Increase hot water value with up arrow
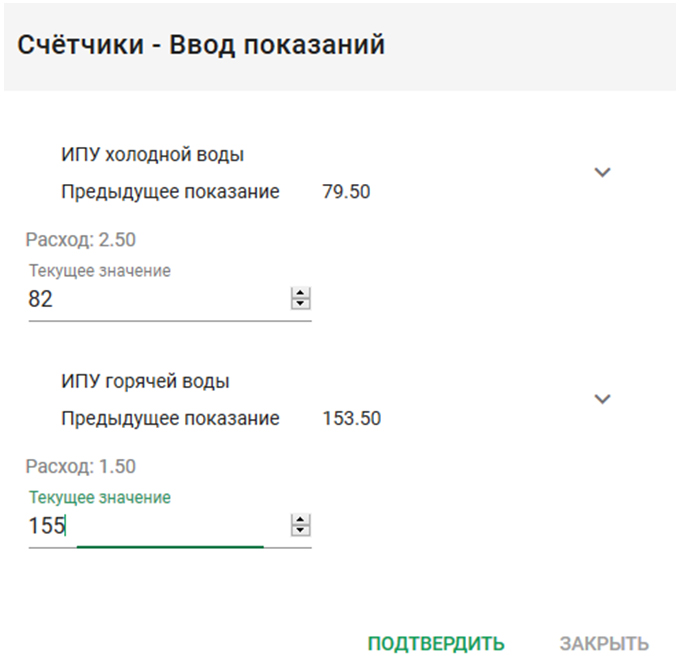Image resolution: width=679 pixels, height=667 pixels. click(300, 520)
